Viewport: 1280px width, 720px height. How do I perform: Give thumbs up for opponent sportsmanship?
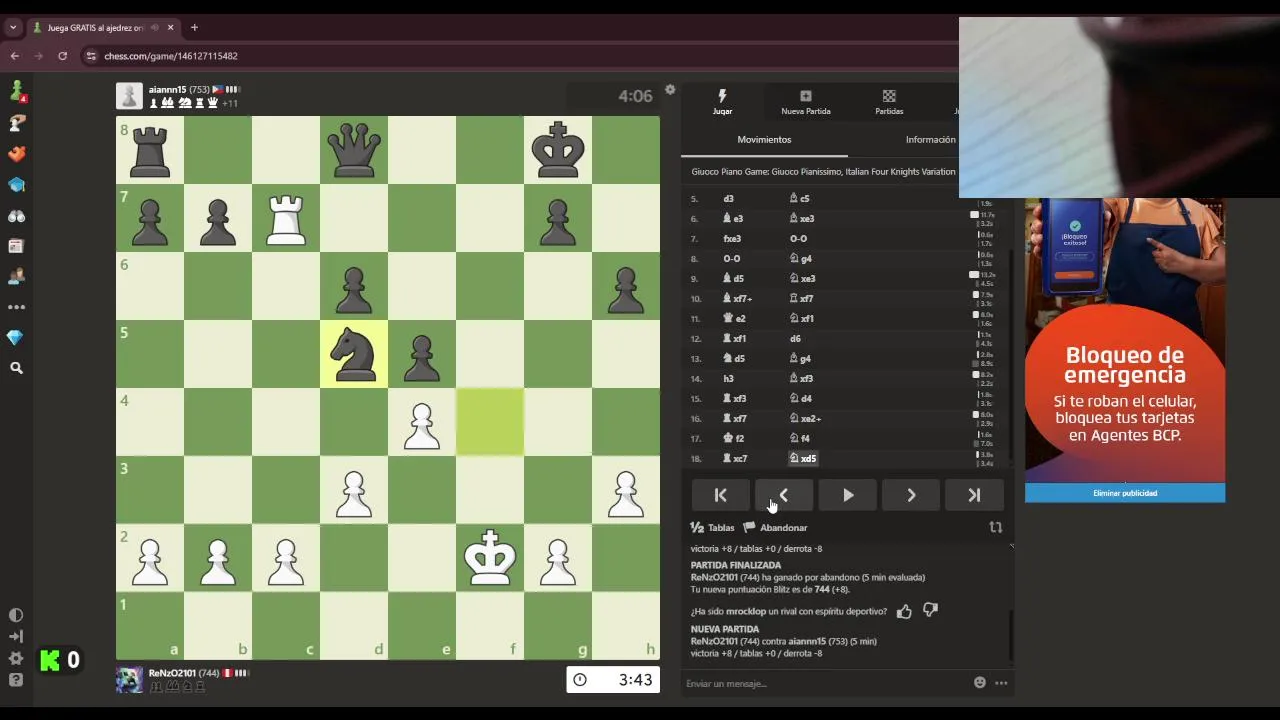click(904, 611)
